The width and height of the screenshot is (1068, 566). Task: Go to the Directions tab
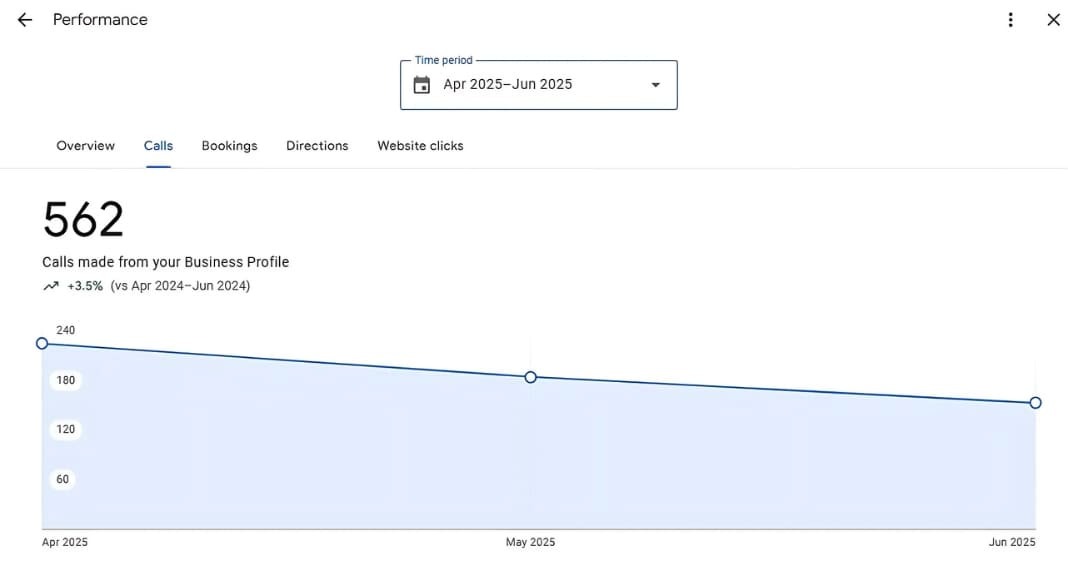pos(317,146)
